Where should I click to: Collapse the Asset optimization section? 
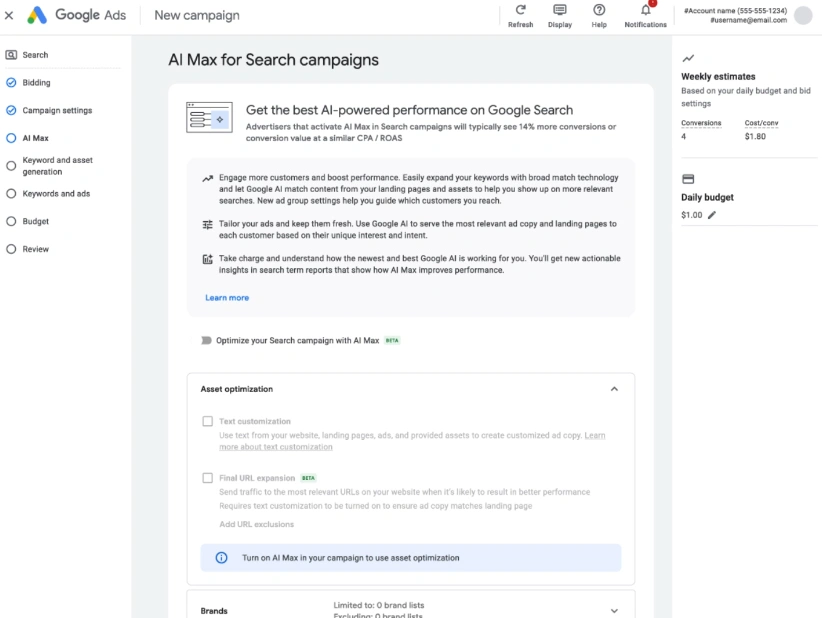point(614,389)
